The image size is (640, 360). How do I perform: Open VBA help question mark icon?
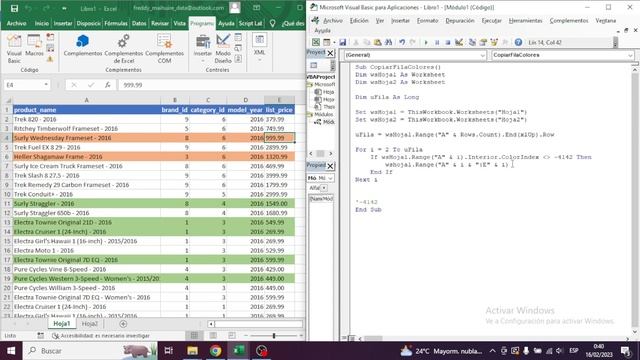tap(518, 42)
